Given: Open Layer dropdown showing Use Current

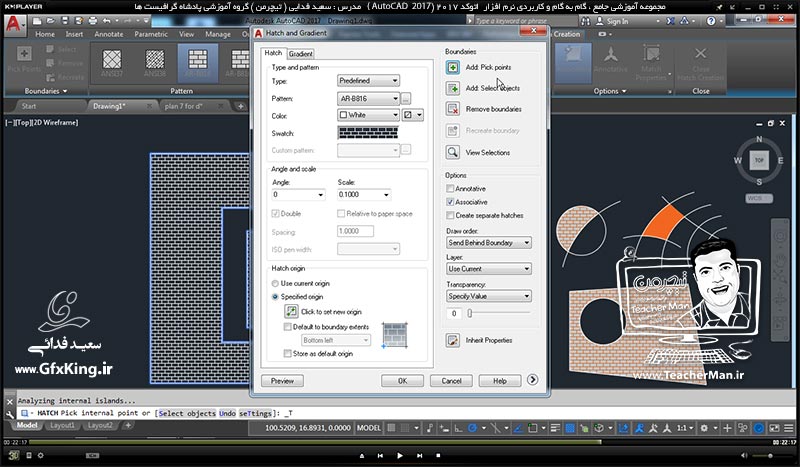Looking at the screenshot, I should click(x=489, y=268).
